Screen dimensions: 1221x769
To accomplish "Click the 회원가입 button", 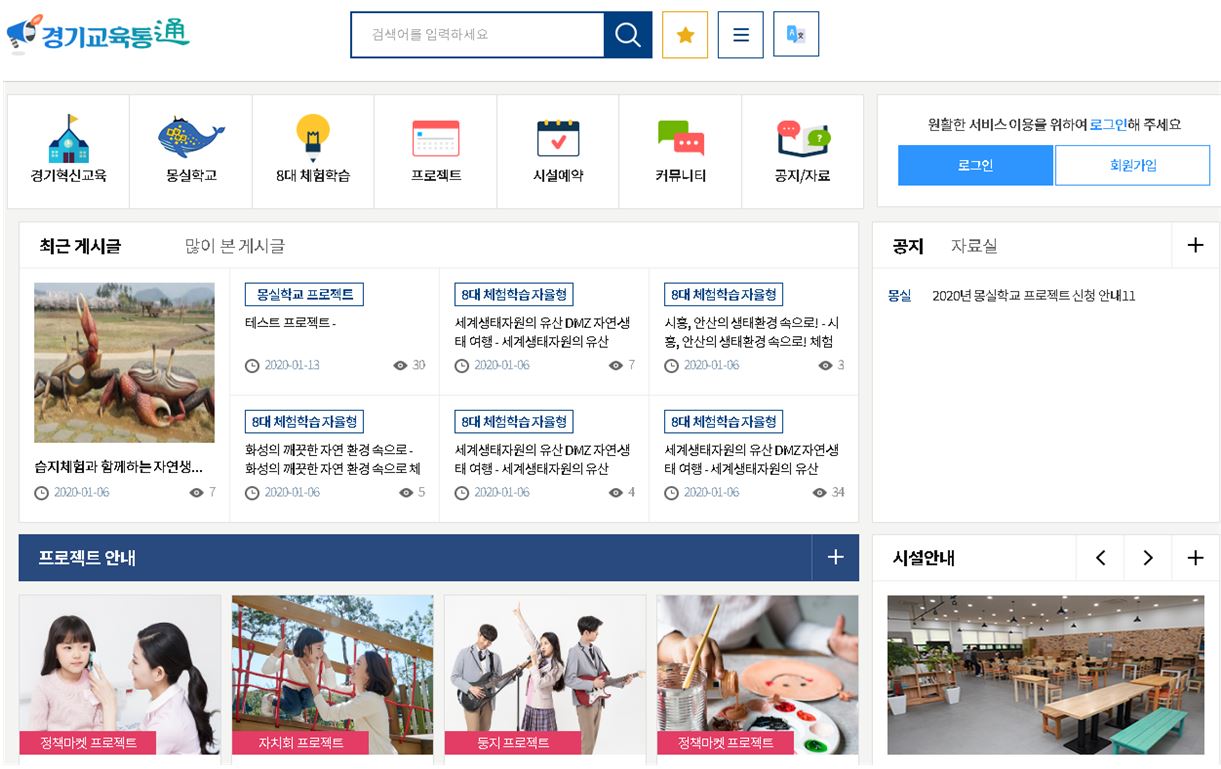I will click(x=1132, y=165).
